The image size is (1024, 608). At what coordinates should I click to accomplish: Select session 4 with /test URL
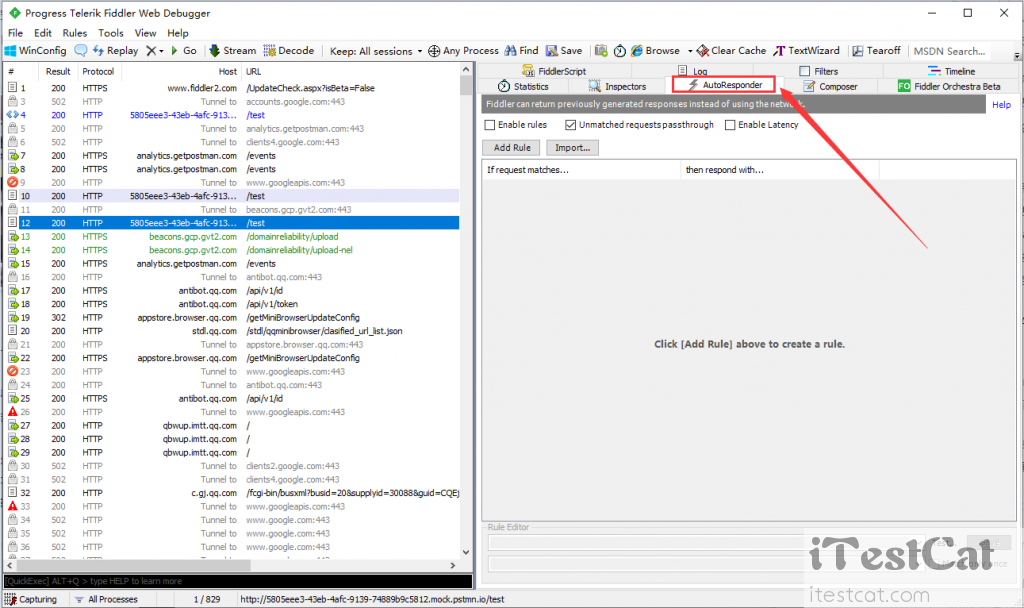[x=232, y=115]
